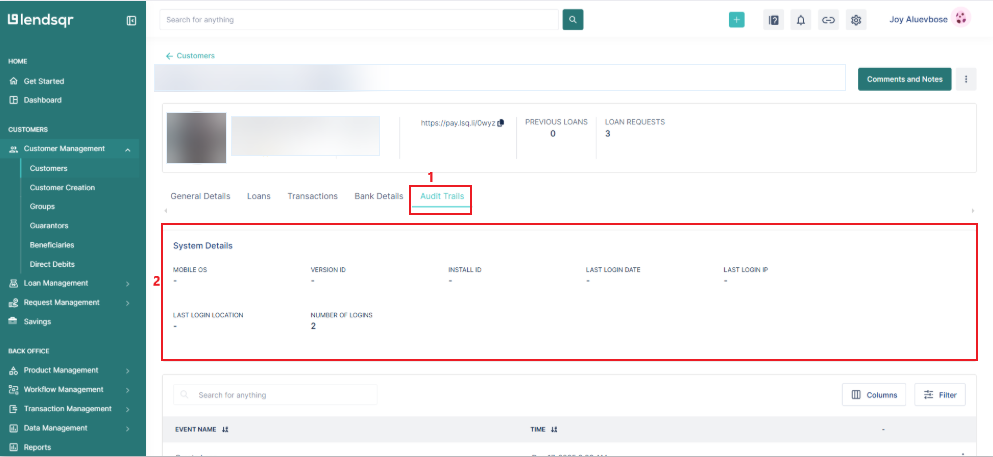Open the three-dot more options menu
This screenshot has height=457, width=993.
click(x=966, y=79)
